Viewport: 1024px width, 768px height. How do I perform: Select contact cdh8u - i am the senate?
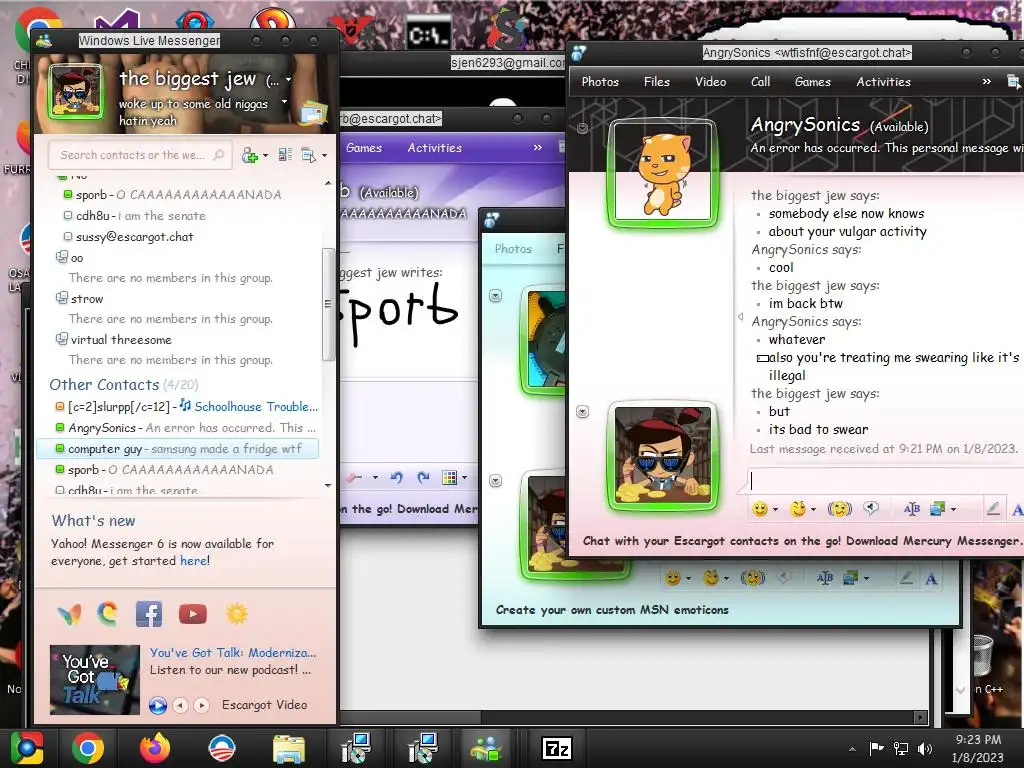[140, 216]
